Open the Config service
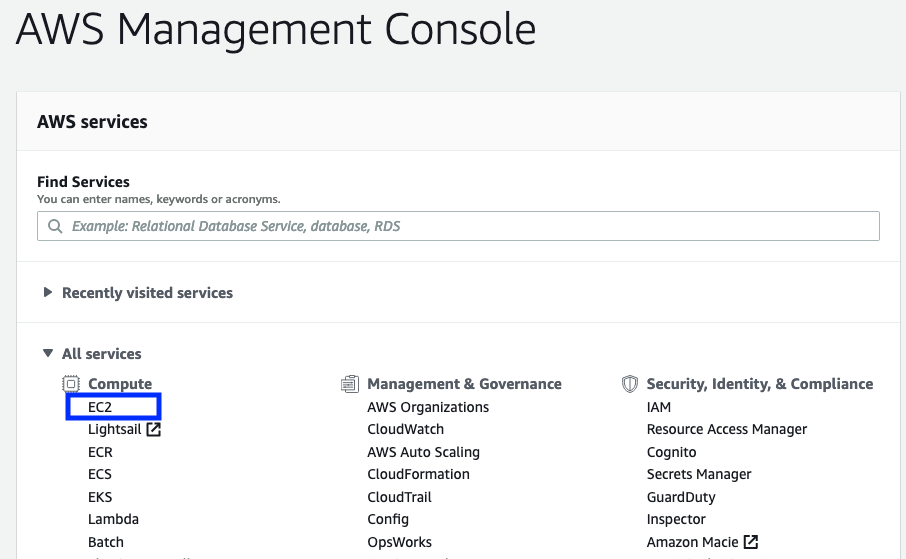The width and height of the screenshot is (906, 559). 388,519
